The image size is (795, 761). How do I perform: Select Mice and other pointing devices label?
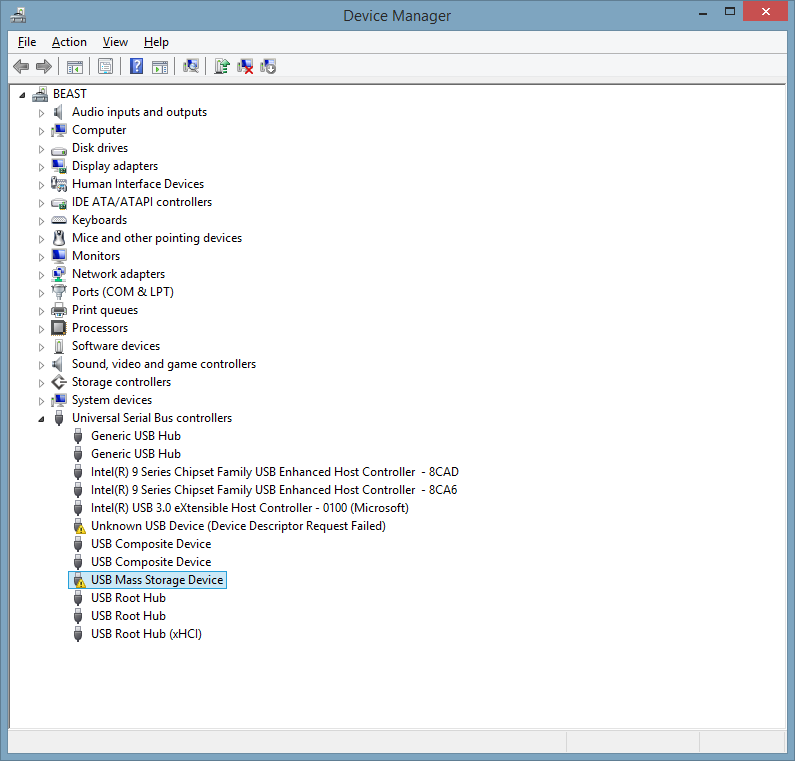(157, 238)
